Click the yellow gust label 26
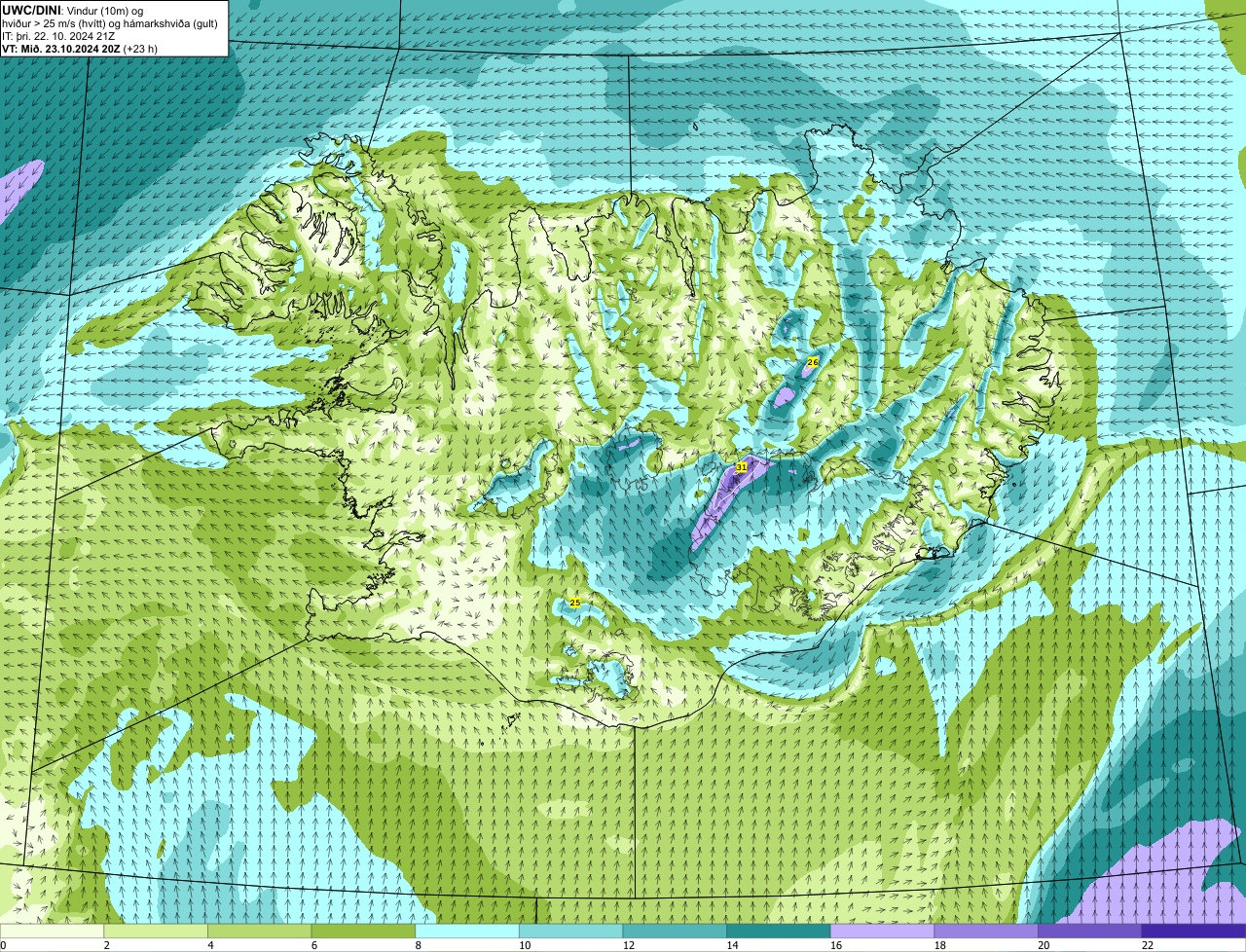The image size is (1246, 952). click(813, 361)
